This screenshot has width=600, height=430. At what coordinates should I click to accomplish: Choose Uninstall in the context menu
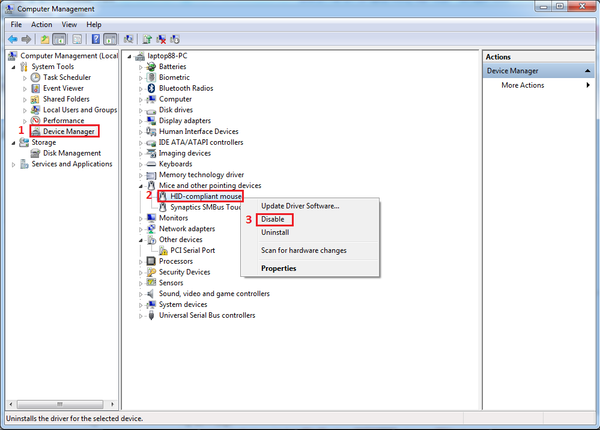coord(275,232)
